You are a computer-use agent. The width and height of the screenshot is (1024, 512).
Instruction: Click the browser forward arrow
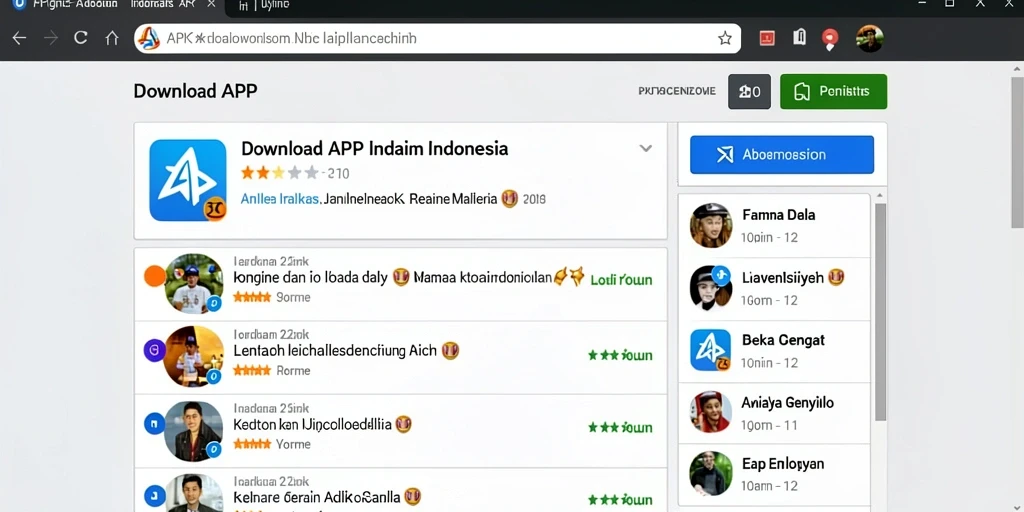50,38
